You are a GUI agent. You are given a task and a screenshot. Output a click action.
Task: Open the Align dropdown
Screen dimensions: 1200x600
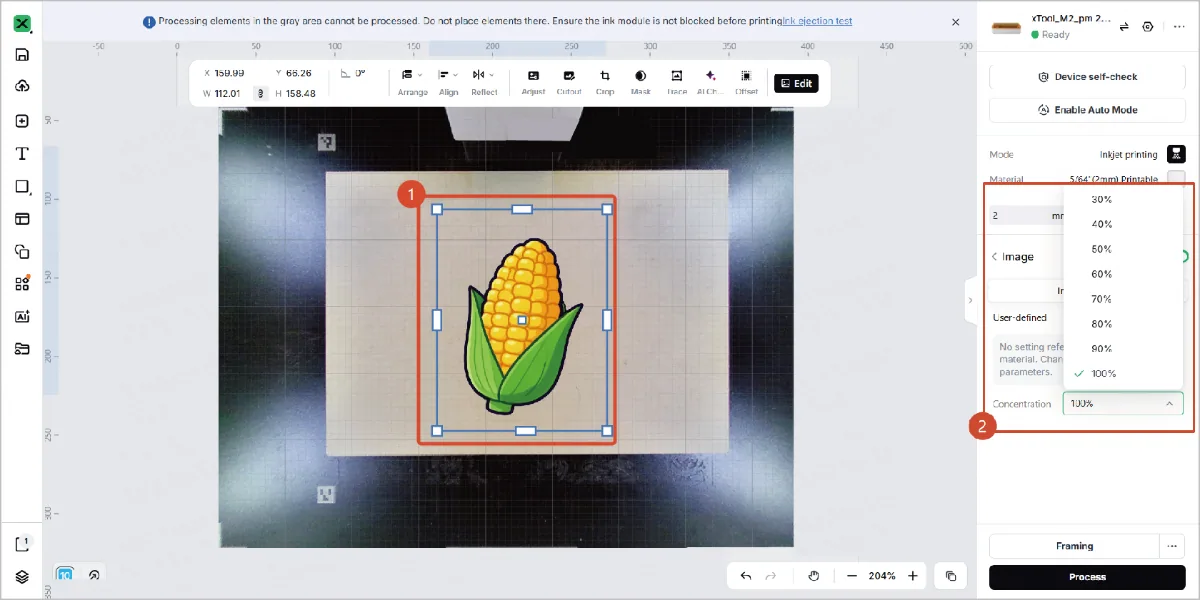tap(449, 81)
